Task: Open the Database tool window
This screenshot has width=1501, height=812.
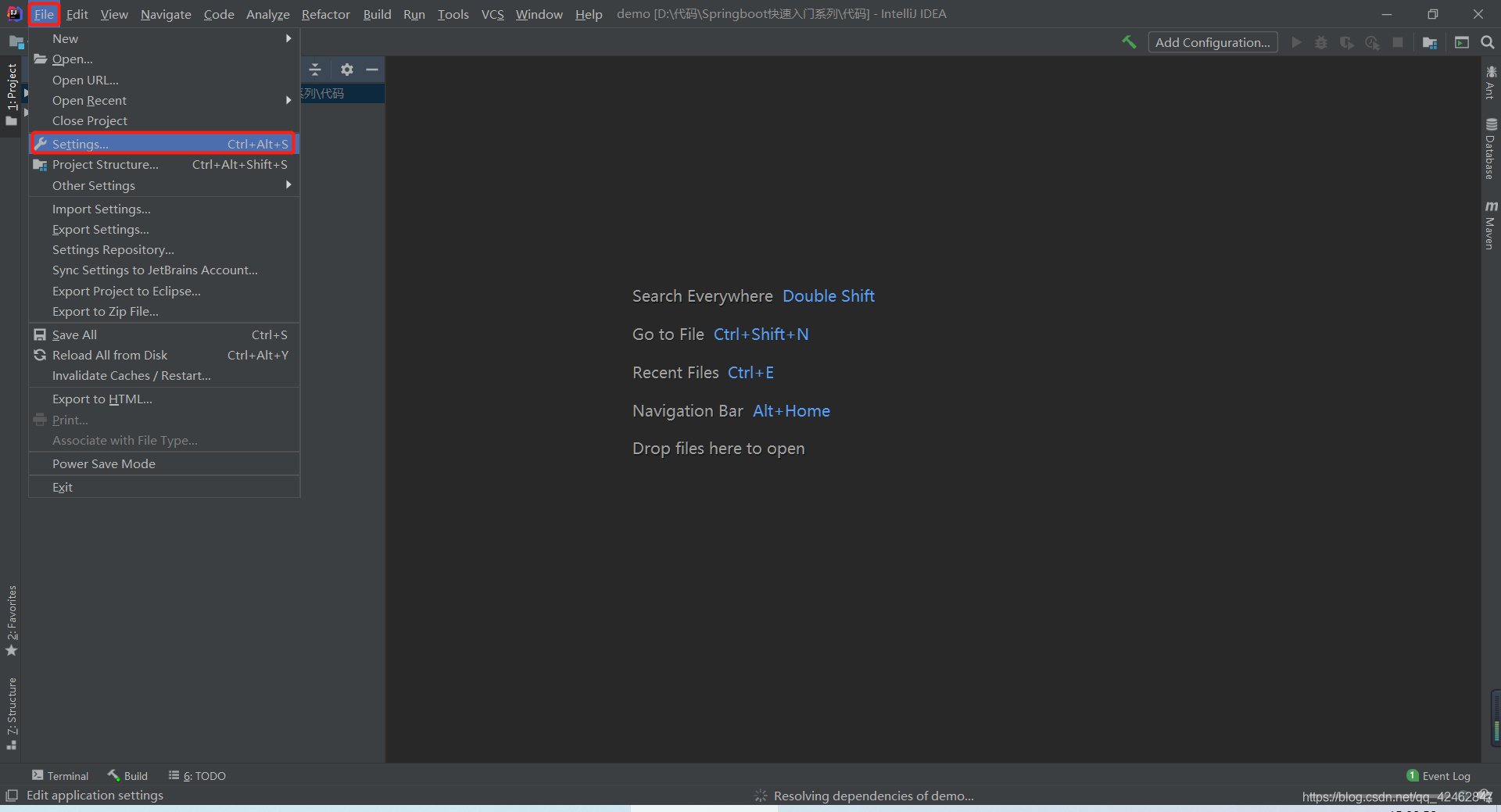Action: pyautogui.click(x=1491, y=149)
